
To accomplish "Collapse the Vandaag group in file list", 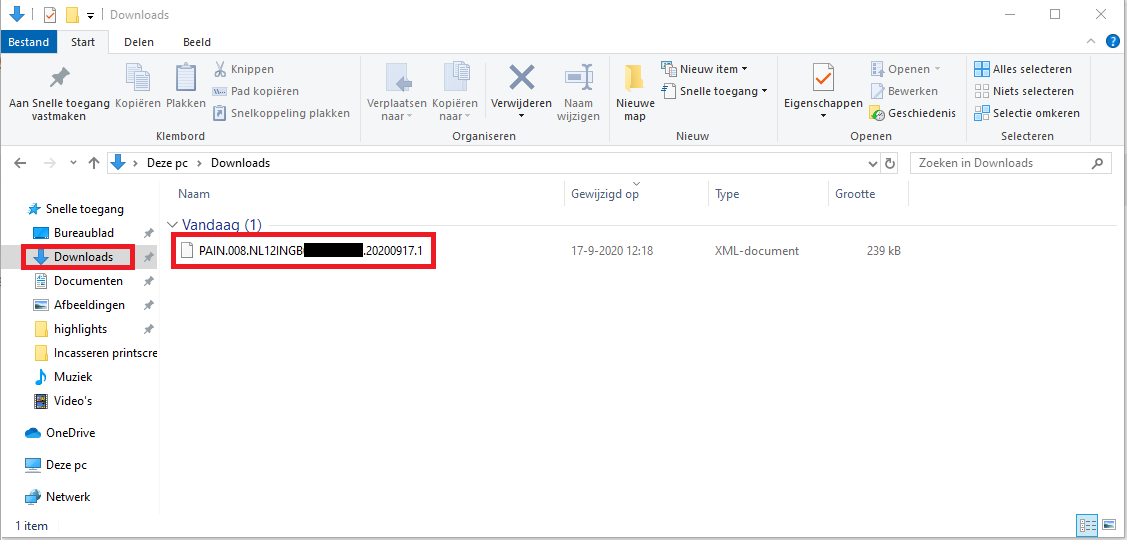I will (173, 226).
